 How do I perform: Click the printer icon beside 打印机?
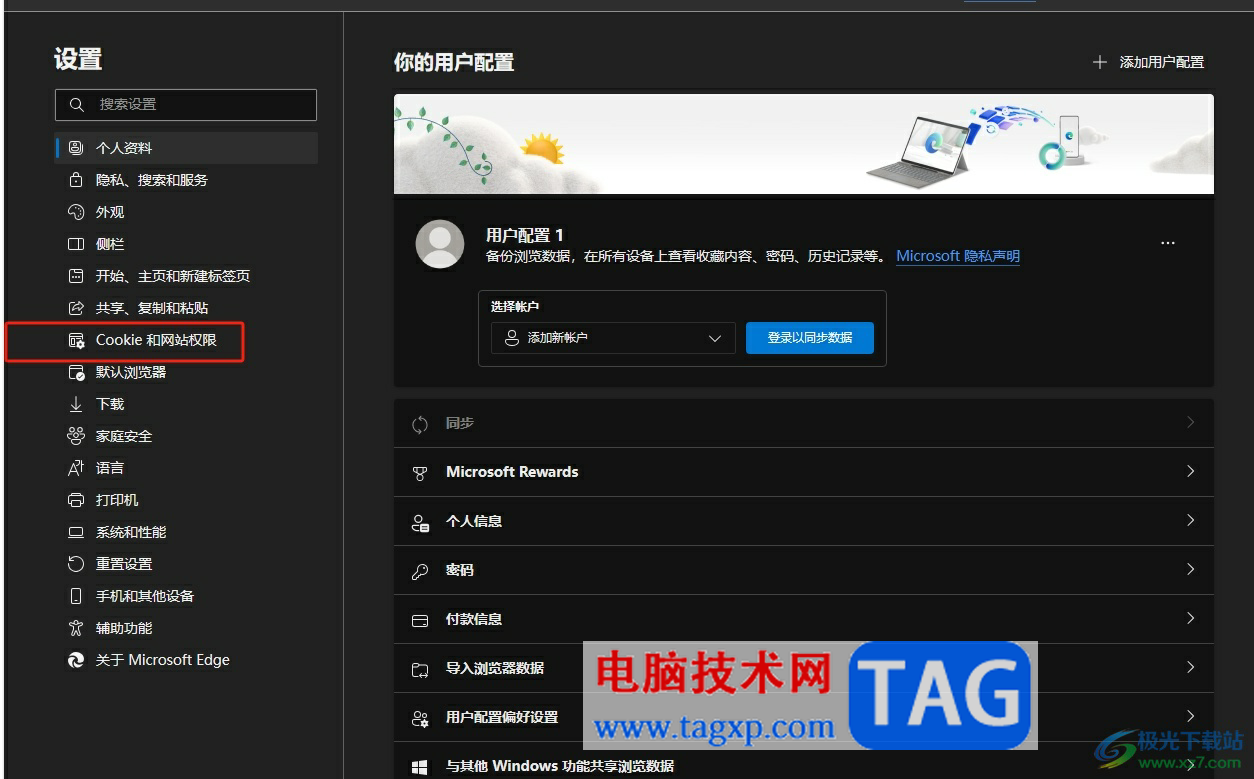pyautogui.click(x=76, y=500)
